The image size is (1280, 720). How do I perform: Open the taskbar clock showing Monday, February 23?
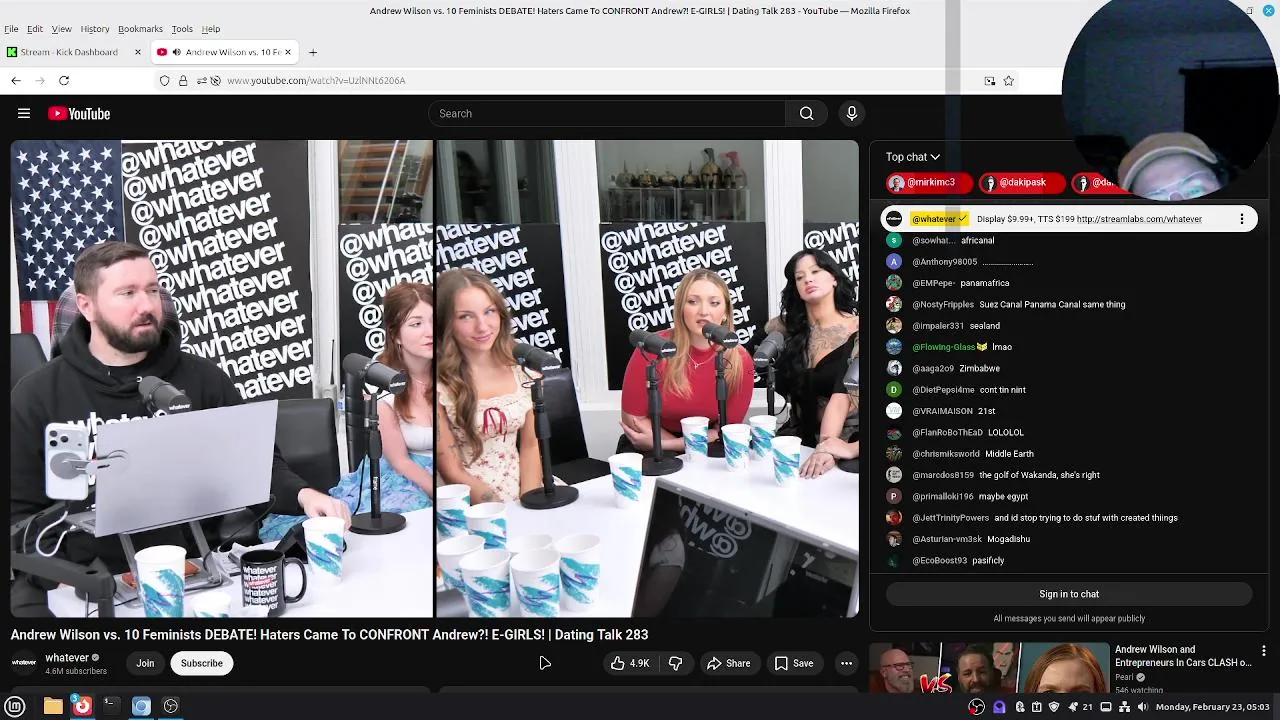[x=1212, y=707]
